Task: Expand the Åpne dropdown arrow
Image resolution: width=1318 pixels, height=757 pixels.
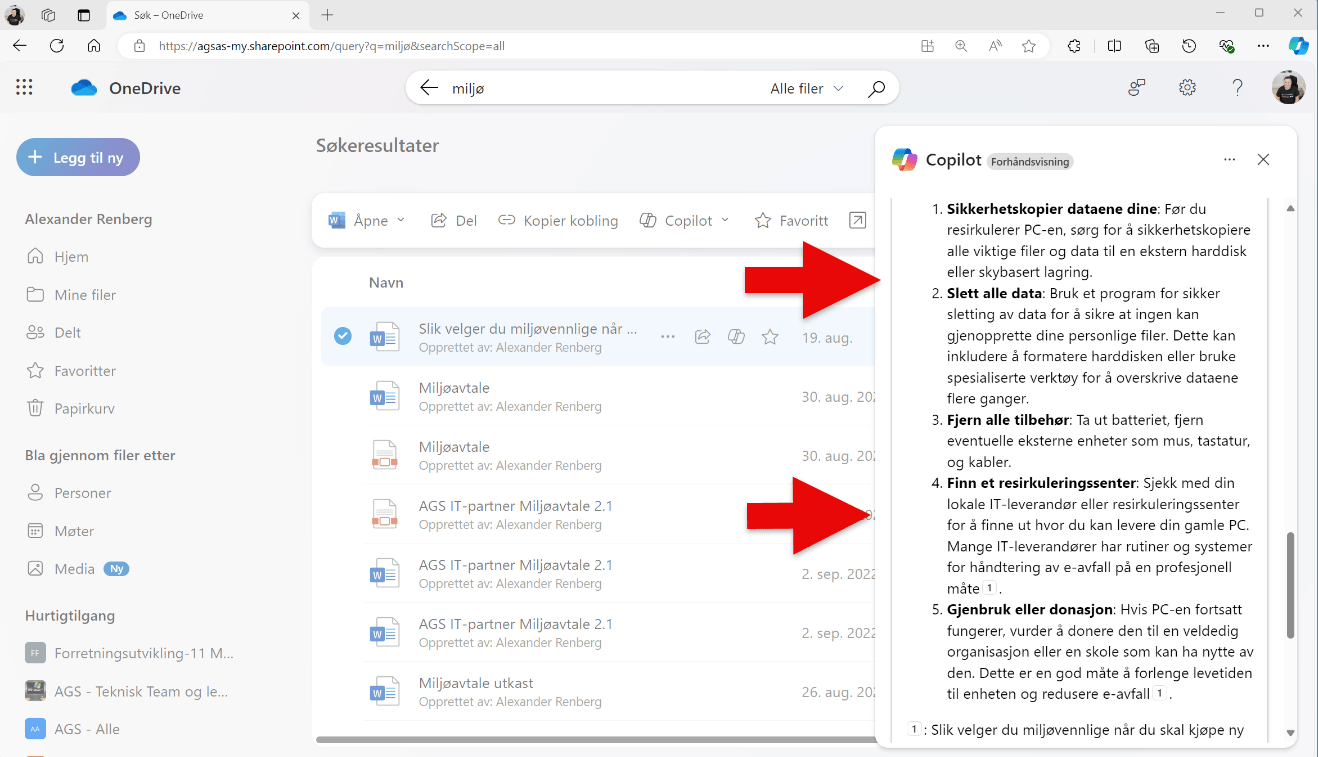Action: pyautogui.click(x=401, y=220)
